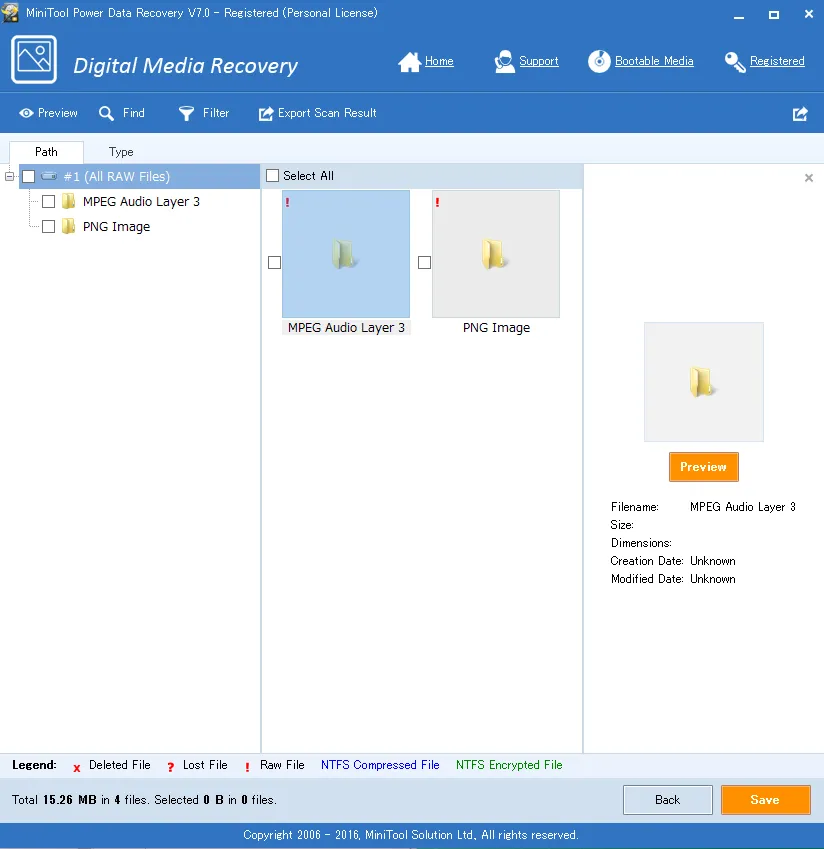
Task: Open Support via the headset icon
Action: click(505, 62)
